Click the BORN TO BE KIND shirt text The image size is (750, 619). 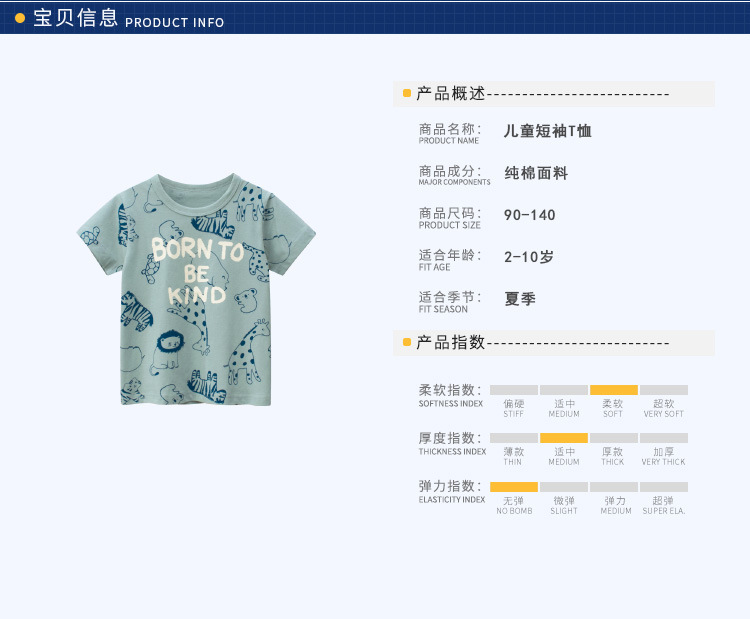197,271
